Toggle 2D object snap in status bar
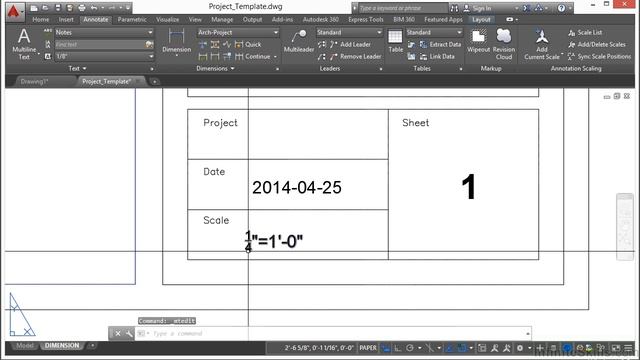Viewport: 640px width, 360px height. point(462,348)
